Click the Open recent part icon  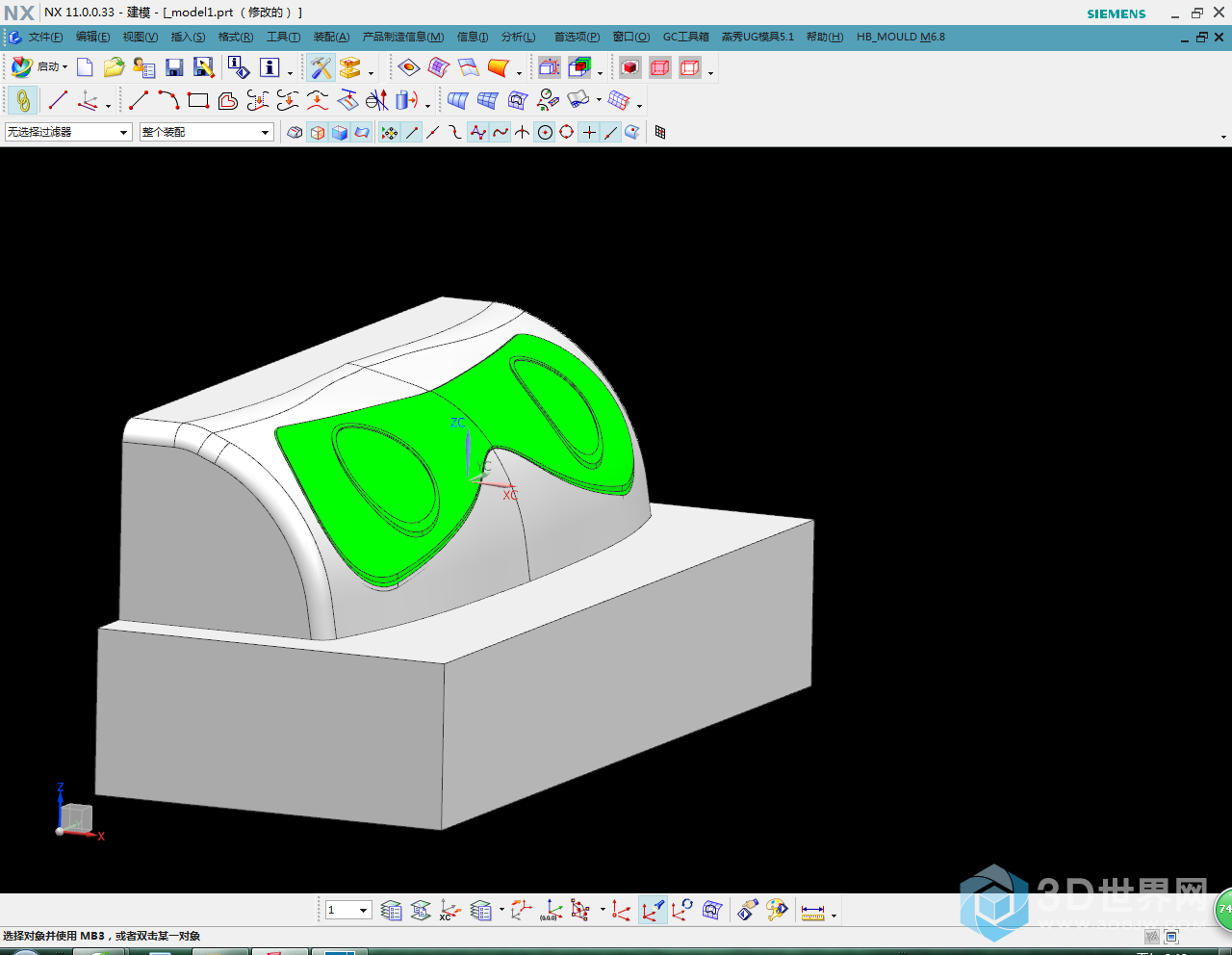point(144,67)
